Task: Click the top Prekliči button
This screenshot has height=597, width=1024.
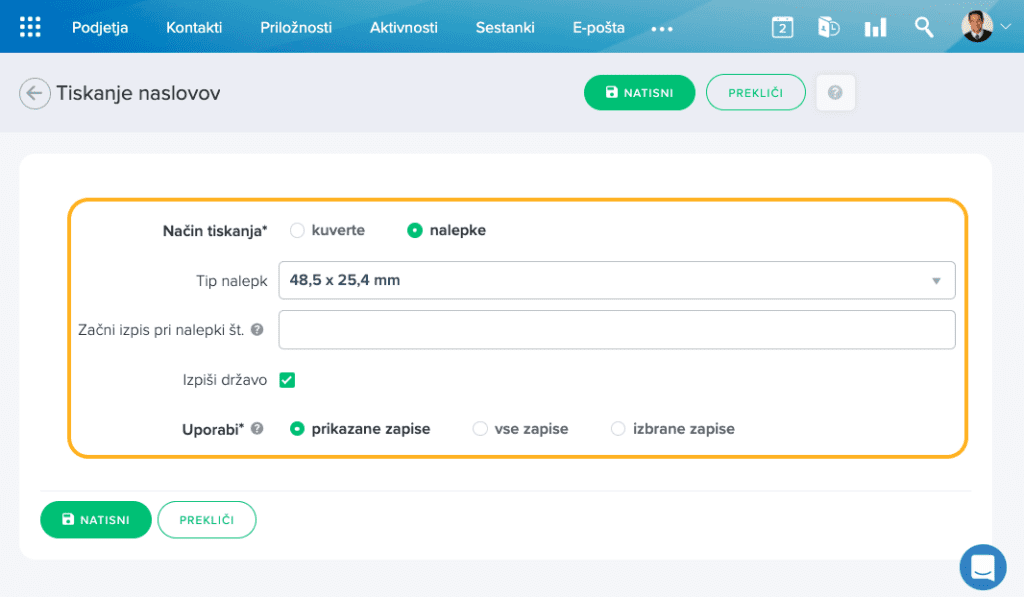Action: point(755,93)
